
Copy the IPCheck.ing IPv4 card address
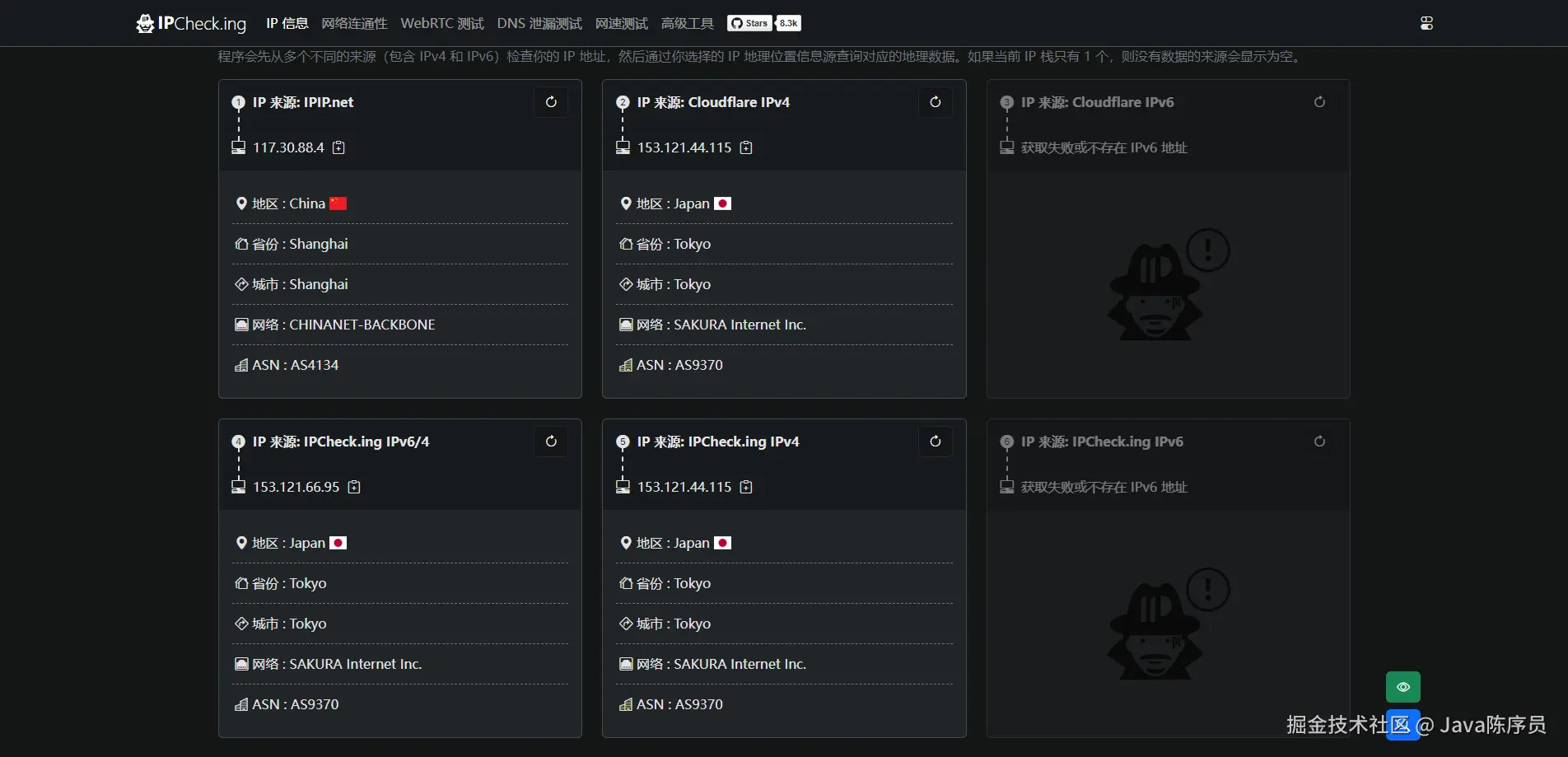click(746, 488)
